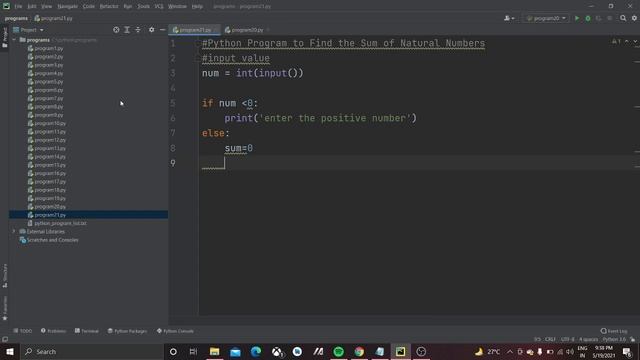Click the Windows taskbar Search box

(92, 351)
